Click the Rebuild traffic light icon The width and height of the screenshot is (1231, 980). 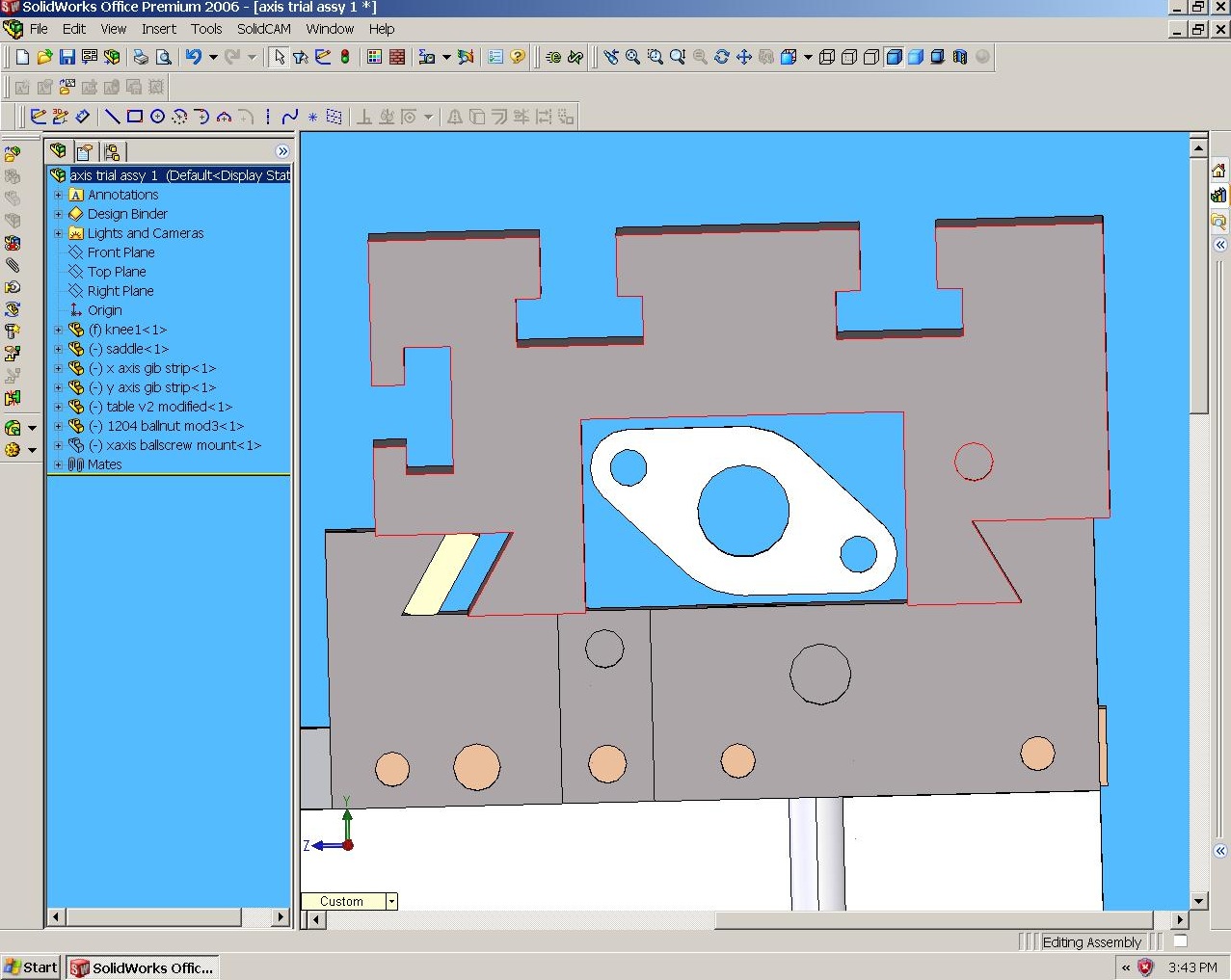click(x=345, y=58)
